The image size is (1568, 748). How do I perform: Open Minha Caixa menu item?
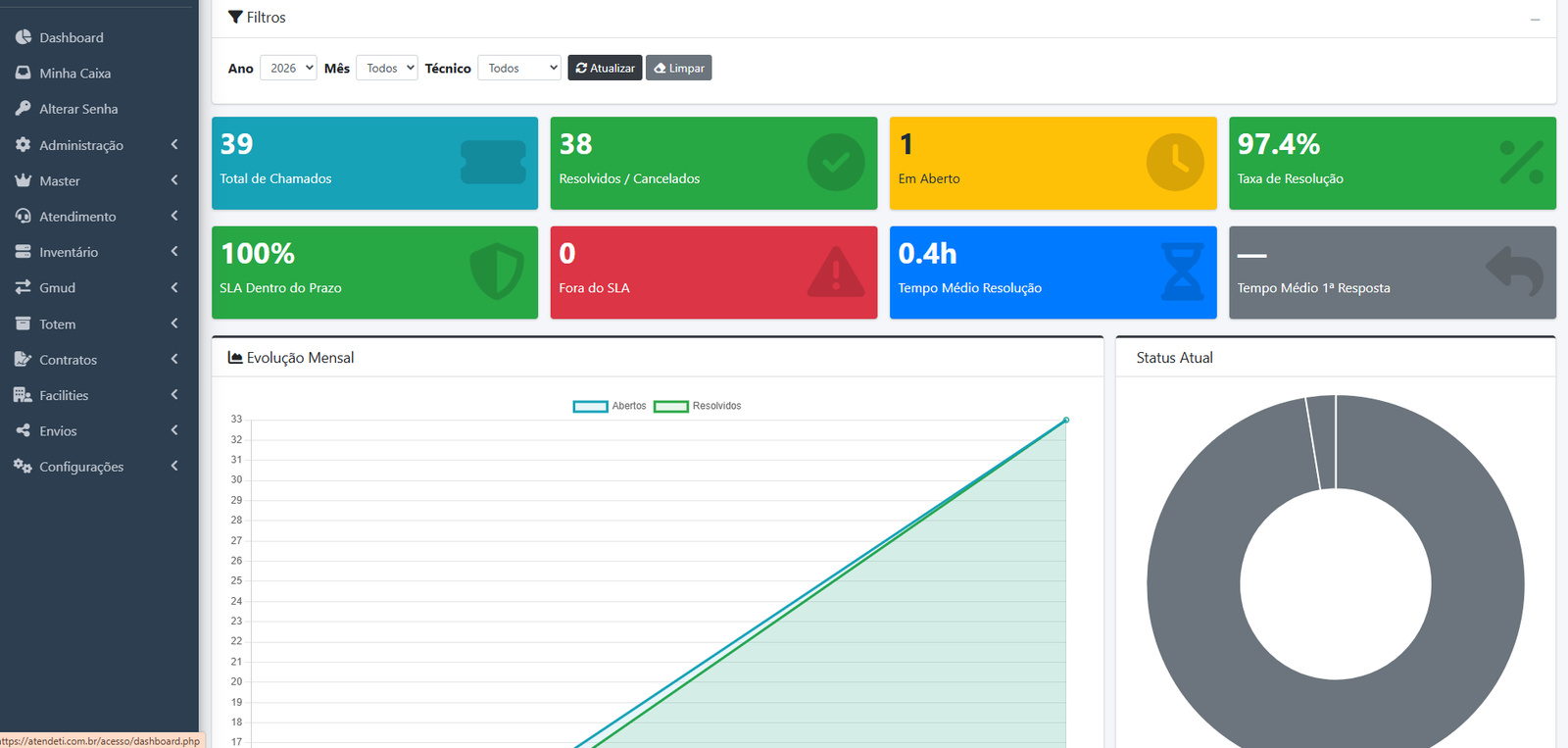pyautogui.click(x=99, y=74)
